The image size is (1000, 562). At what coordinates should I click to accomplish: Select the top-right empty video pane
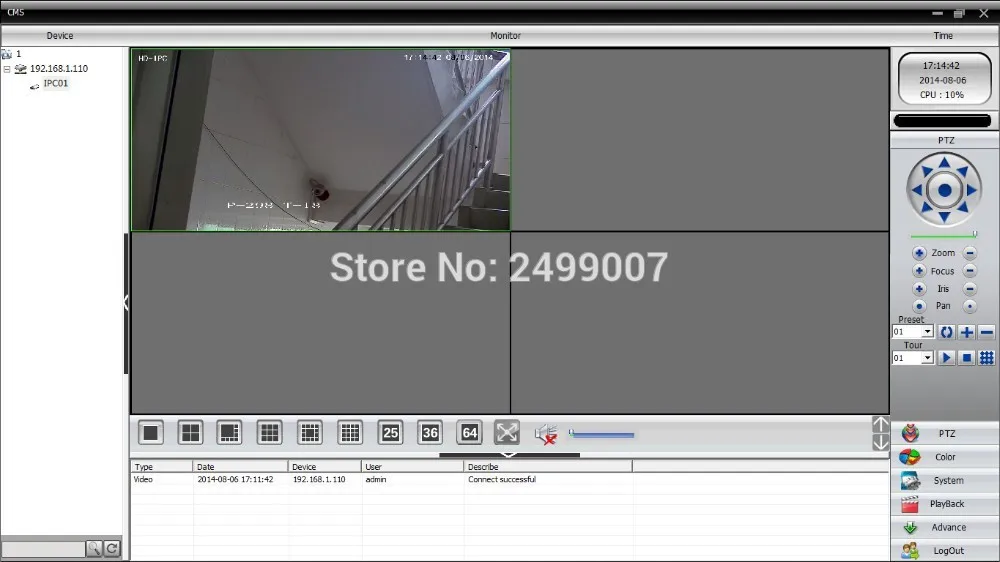click(700, 140)
